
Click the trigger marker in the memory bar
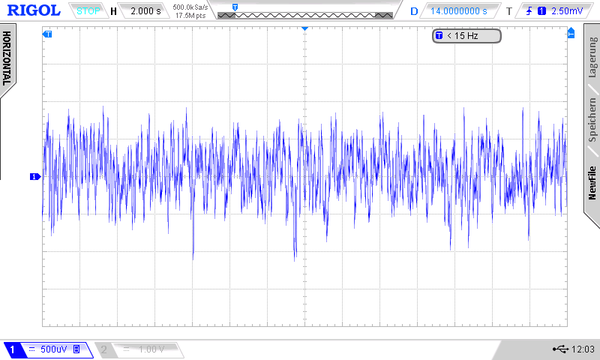pyautogui.click(x=235, y=7)
